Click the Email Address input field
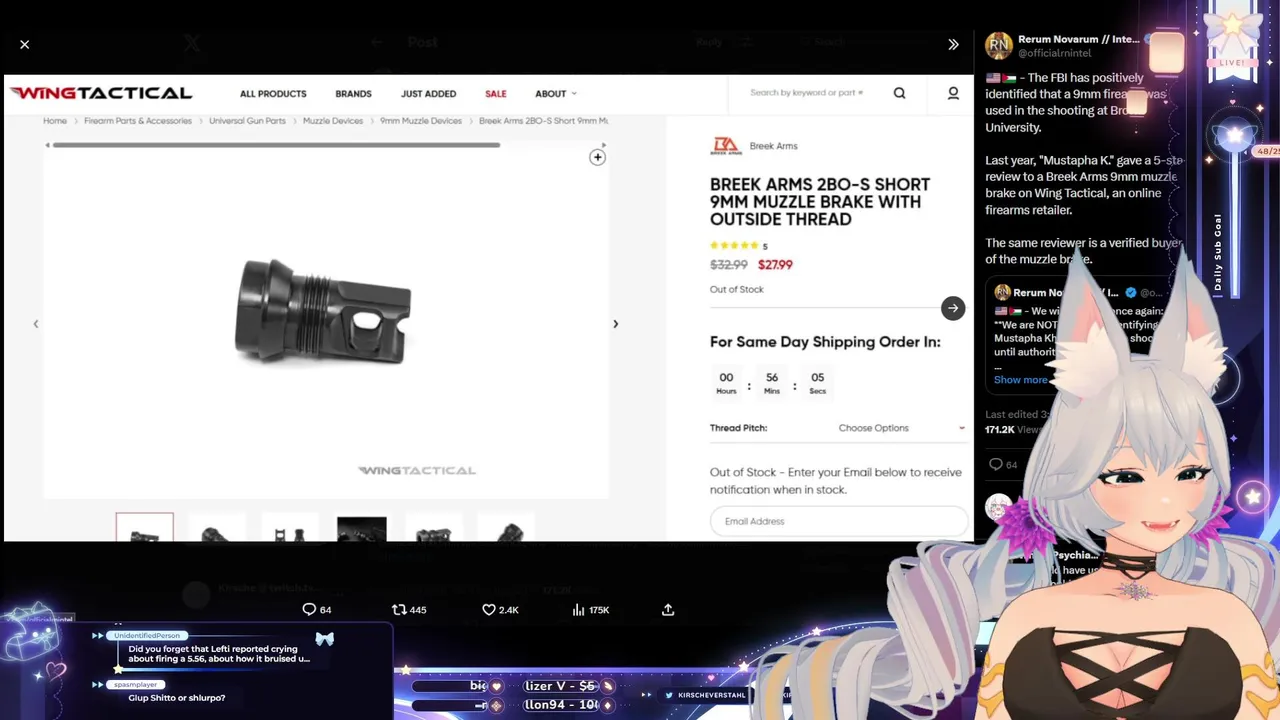The image size is (1280, 720). point(838,521)
